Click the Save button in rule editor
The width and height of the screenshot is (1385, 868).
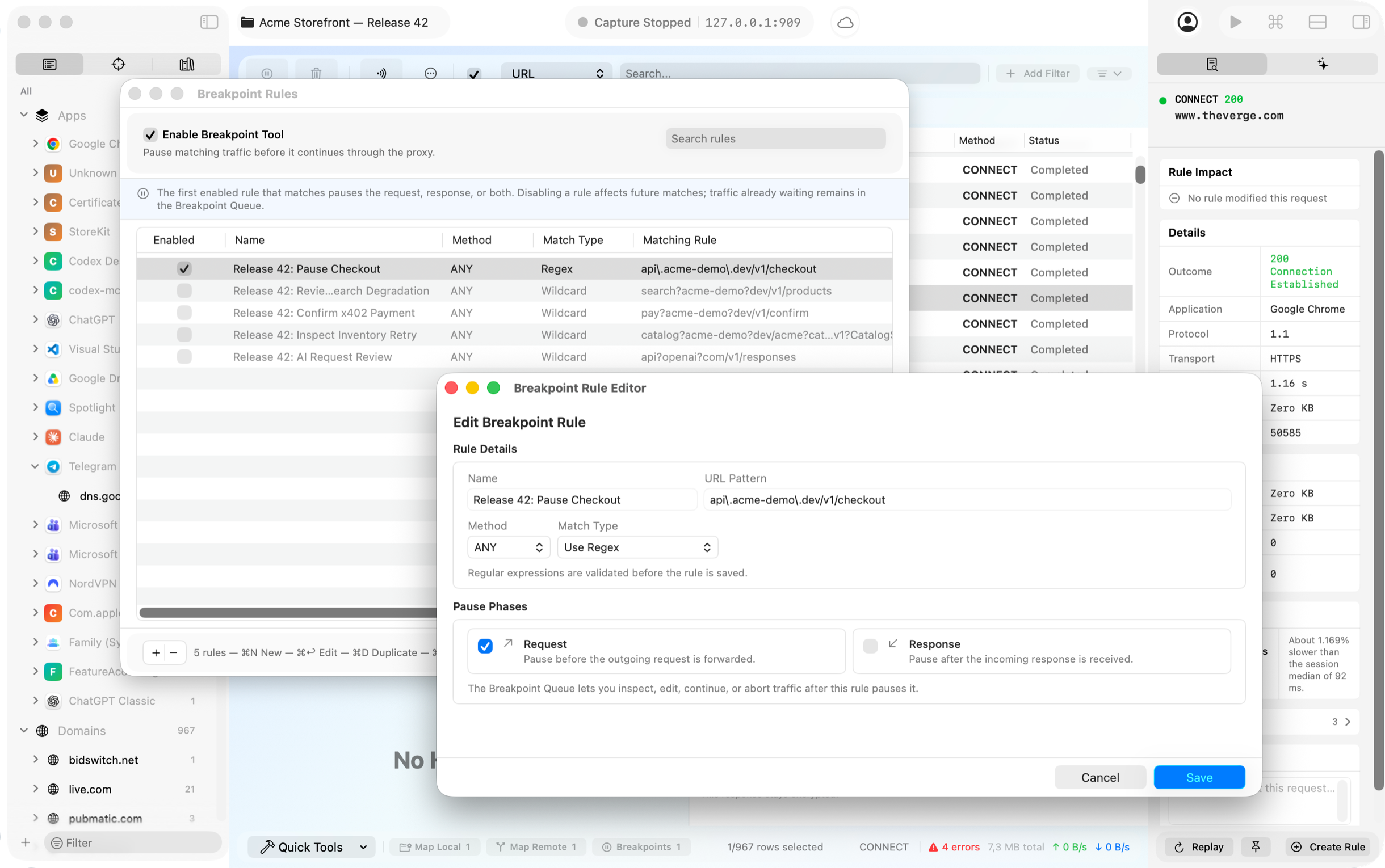[1199, 777]
